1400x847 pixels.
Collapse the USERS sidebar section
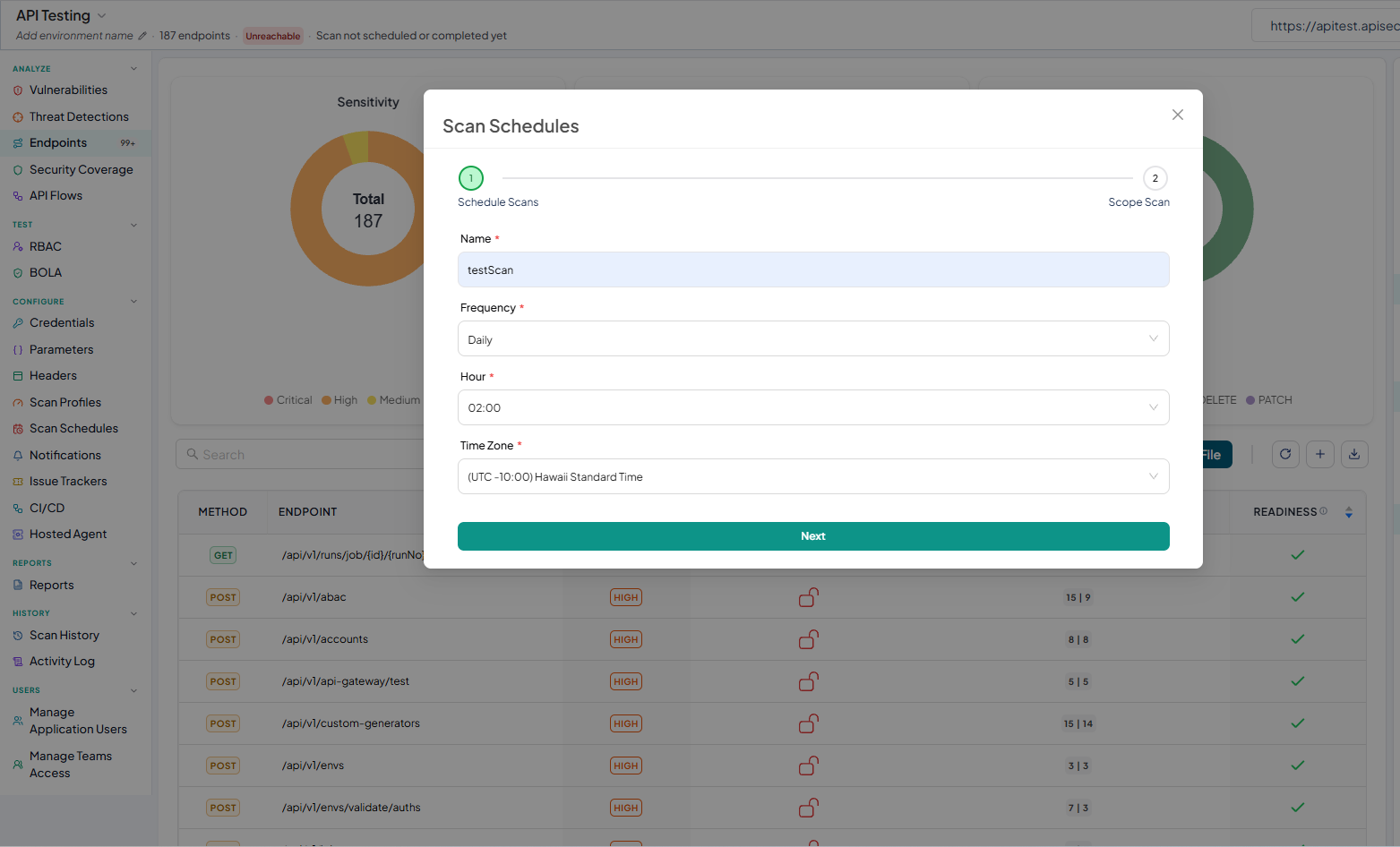133,690
